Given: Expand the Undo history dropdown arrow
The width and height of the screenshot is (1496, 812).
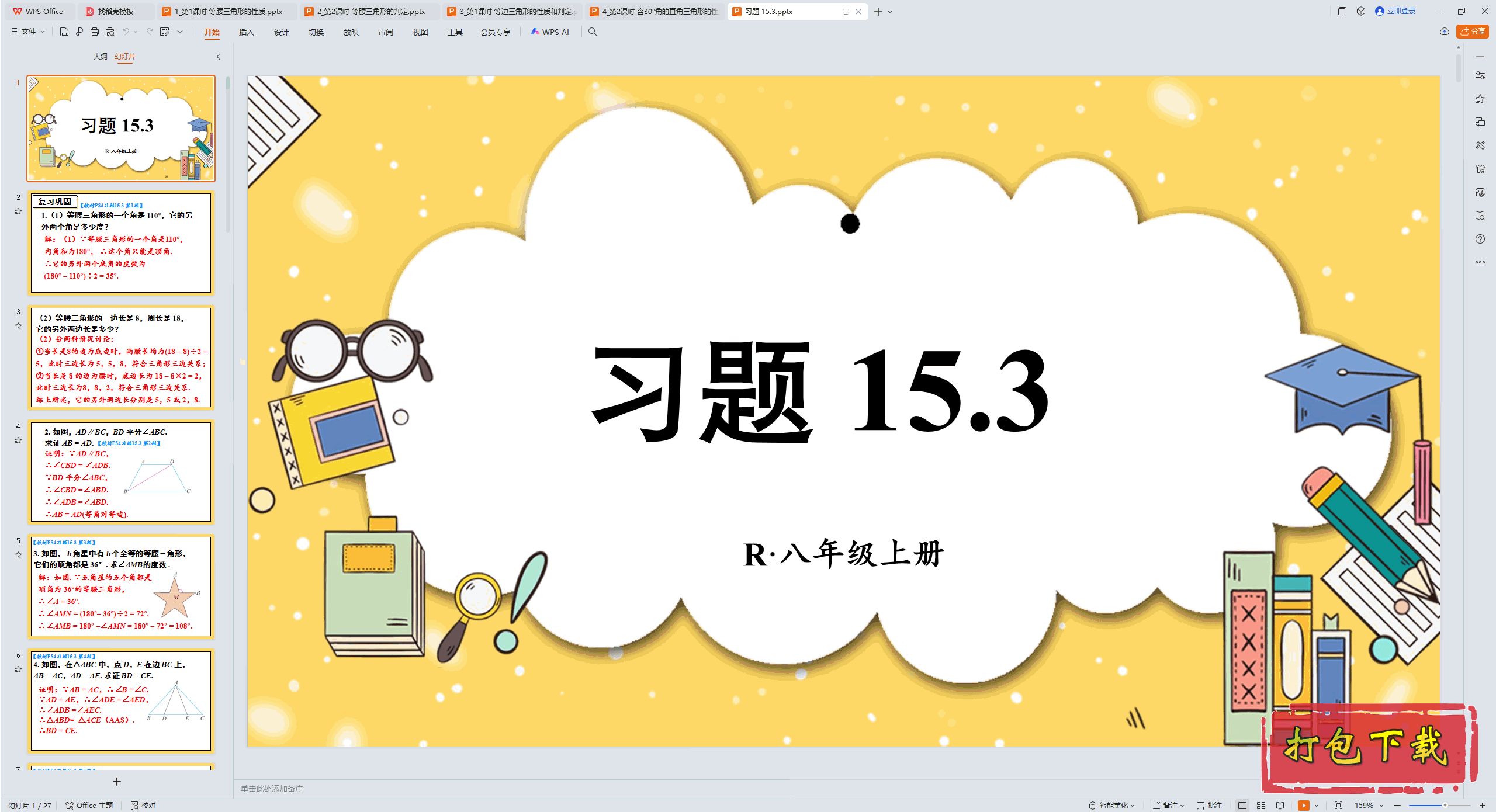Looking at the screenshot, I should (x=136, y=32).
